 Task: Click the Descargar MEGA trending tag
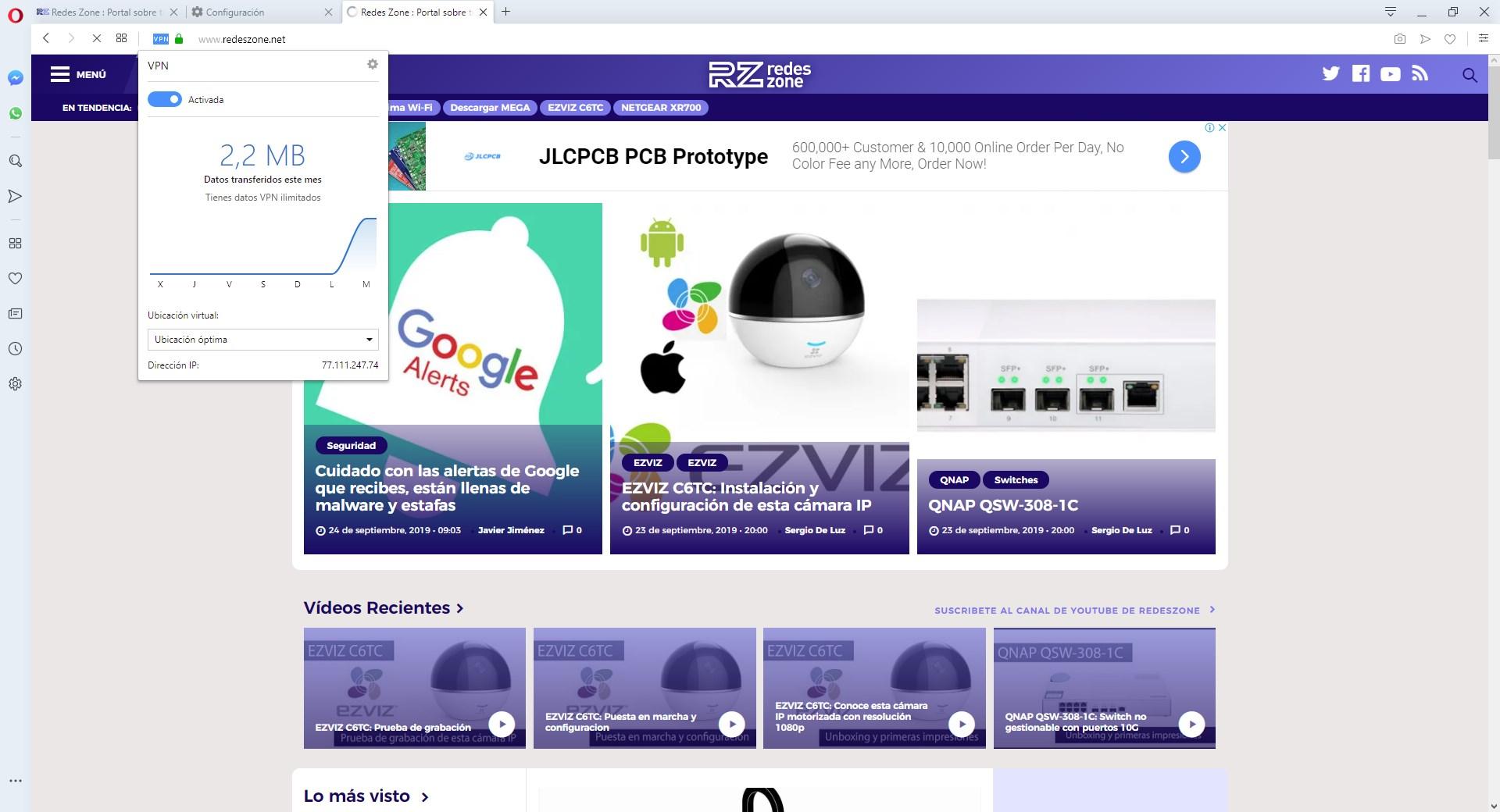click(x=490, y=108)
